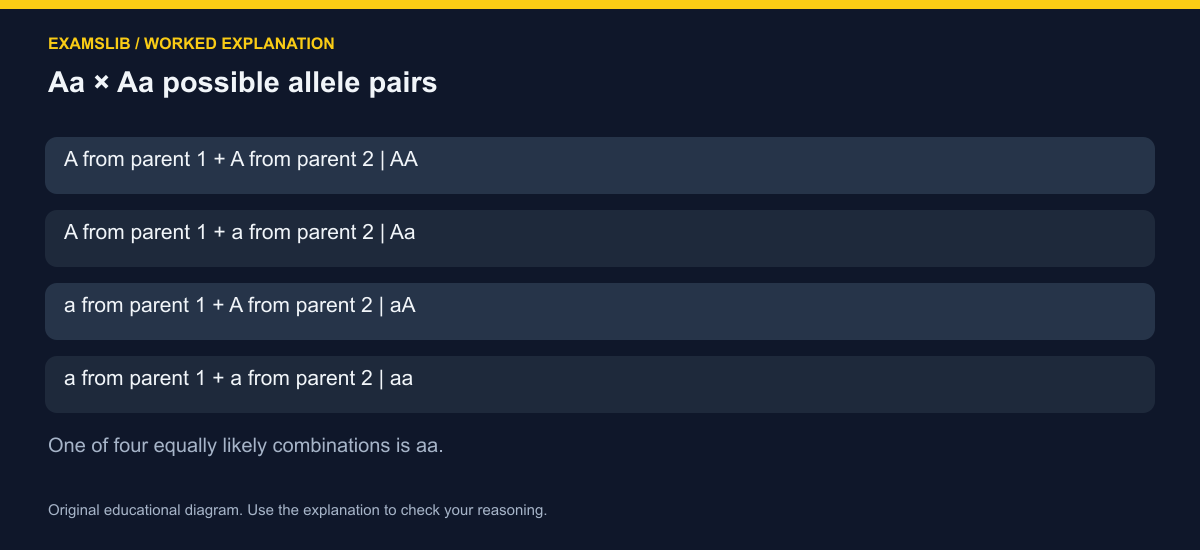
Task: Select the row producing the AA pair
Action: [600, 165]
